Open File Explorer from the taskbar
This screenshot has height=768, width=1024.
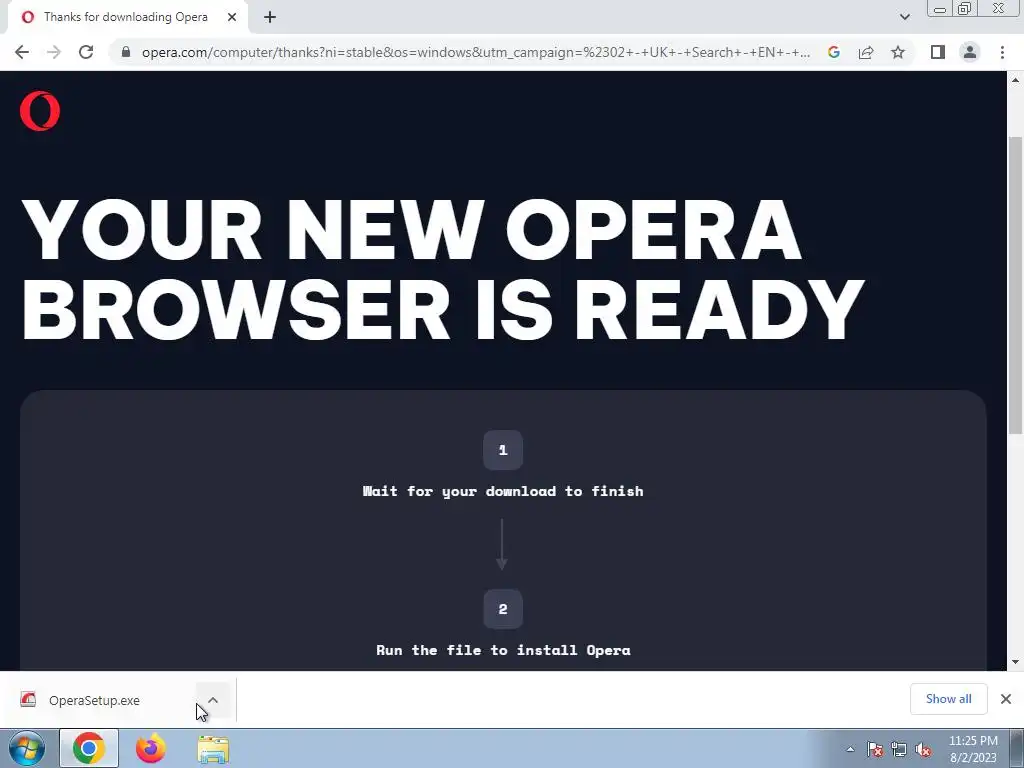213,748
